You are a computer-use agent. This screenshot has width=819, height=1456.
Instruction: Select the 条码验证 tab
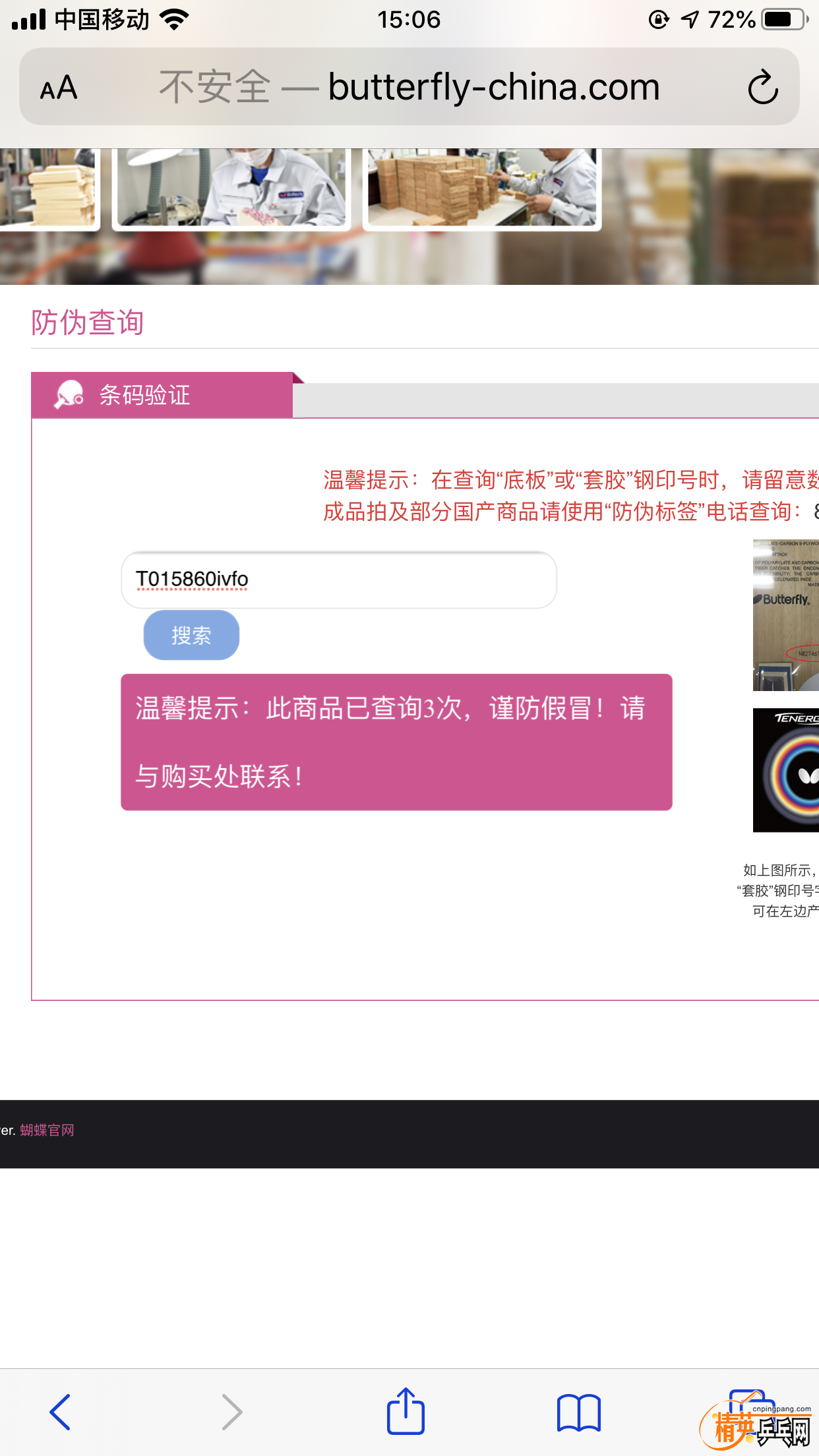162,395
